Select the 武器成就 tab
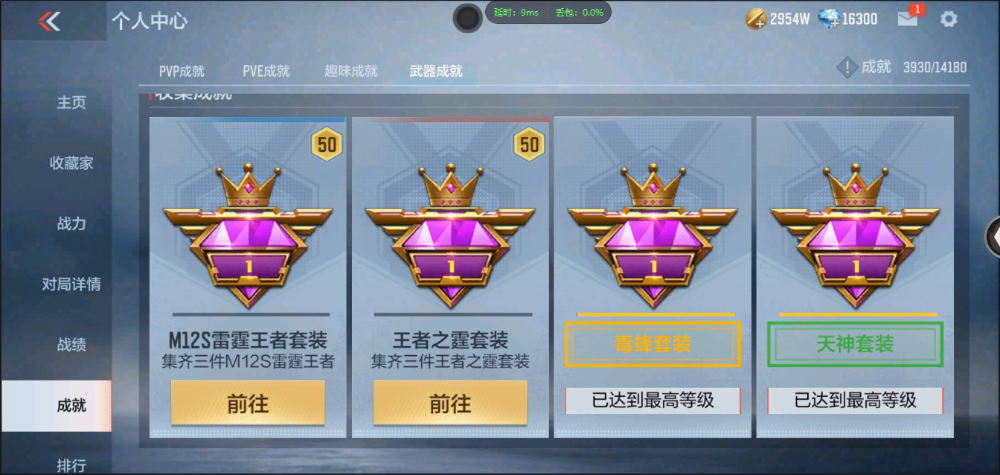This screenshot has height=475, width=1000. 436,71
